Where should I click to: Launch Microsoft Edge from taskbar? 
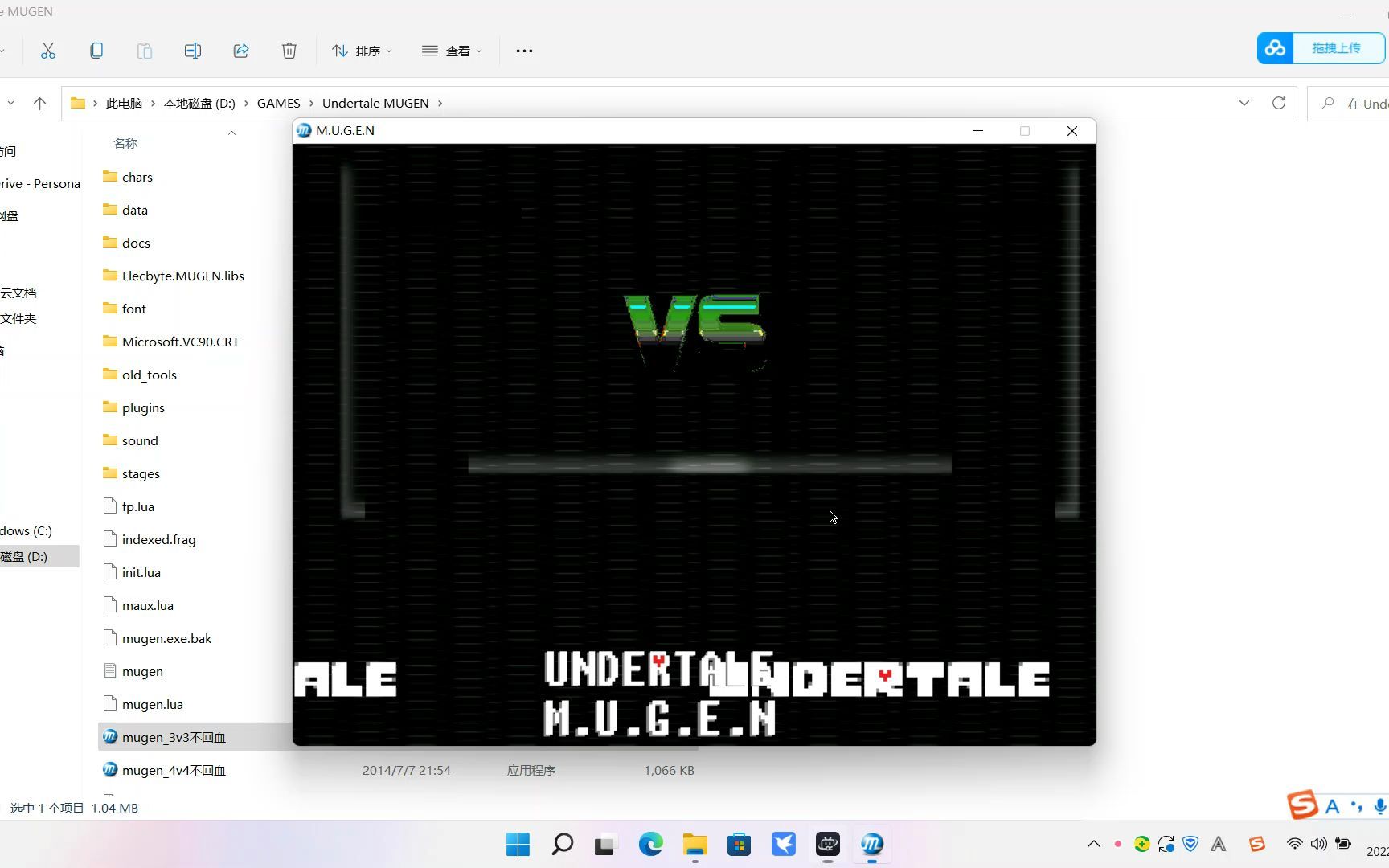[651, 844]
